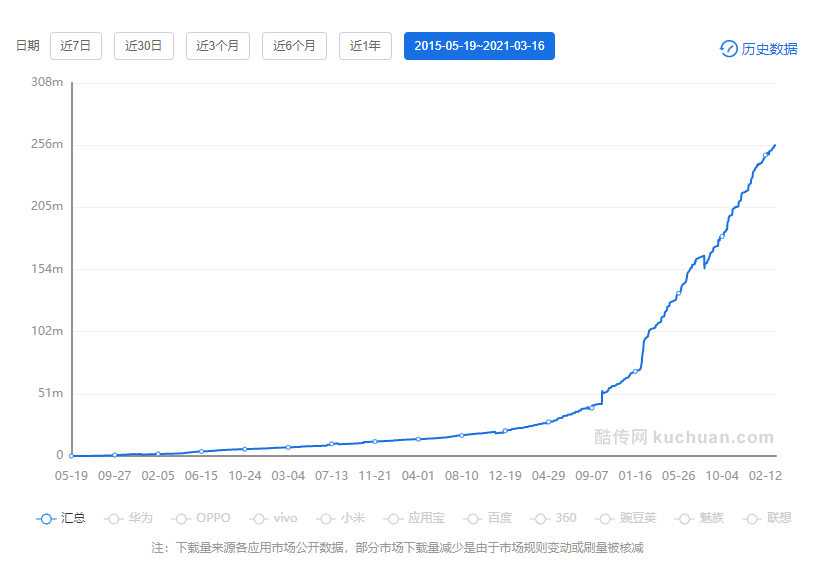This screenshot has width=828, height=573.
Task: Click the 豌豆荚 legend marker icon
Action: point(606,518)
